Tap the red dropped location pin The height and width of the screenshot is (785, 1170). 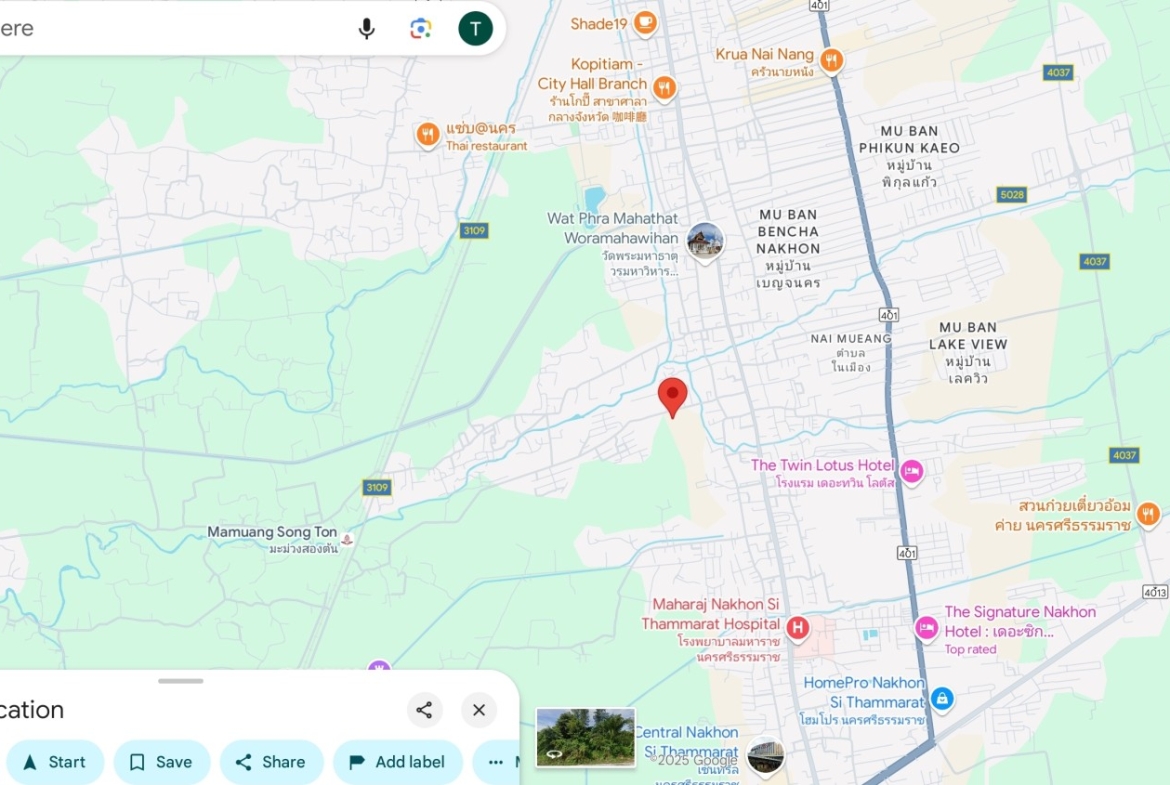click(x=672, y=397)
